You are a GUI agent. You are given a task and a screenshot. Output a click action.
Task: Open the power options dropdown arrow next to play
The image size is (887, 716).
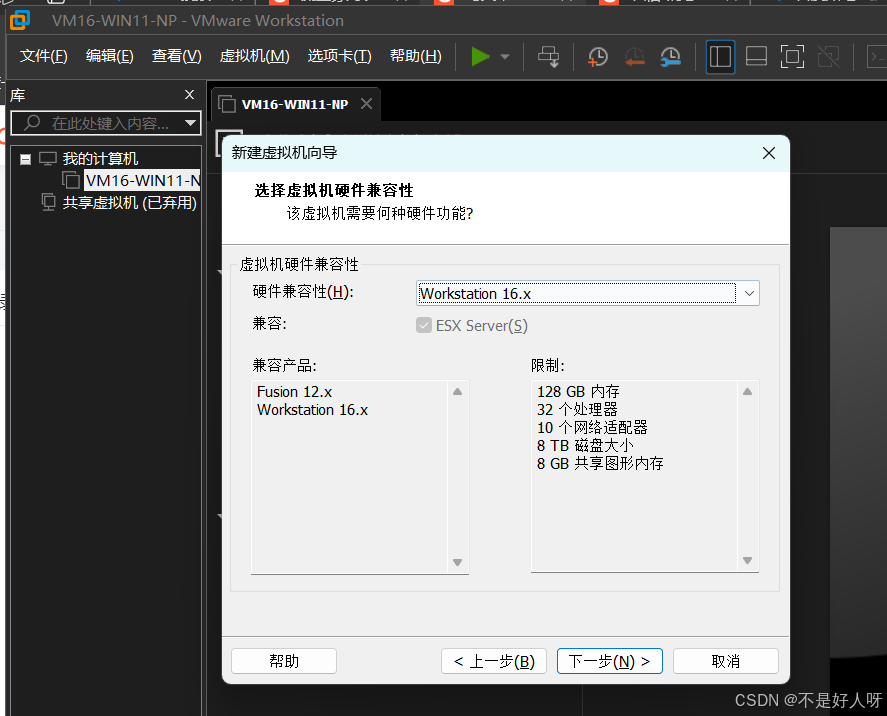pyautogui.click(x=505, y=57)
